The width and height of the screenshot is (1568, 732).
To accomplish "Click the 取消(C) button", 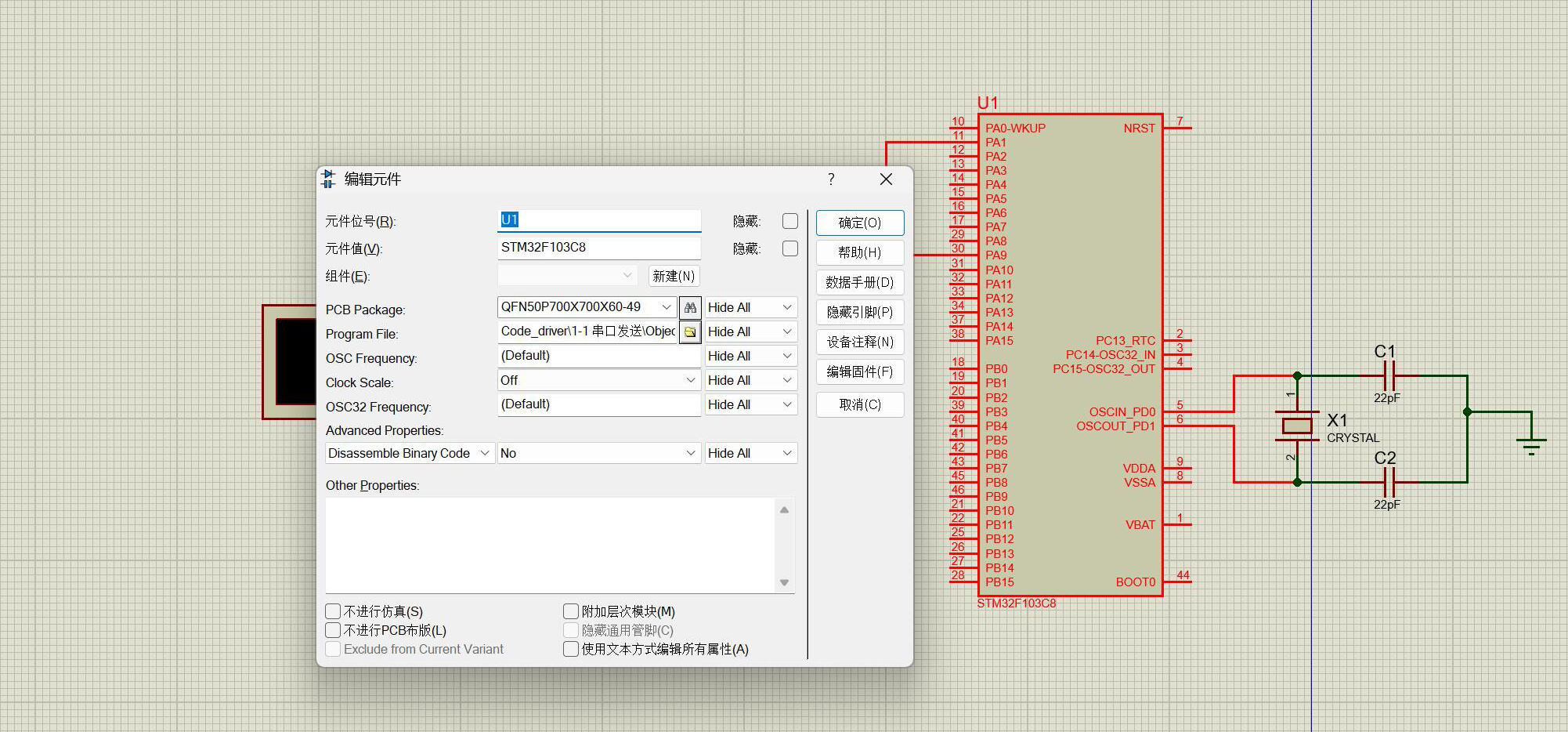I will click(860, 404).
